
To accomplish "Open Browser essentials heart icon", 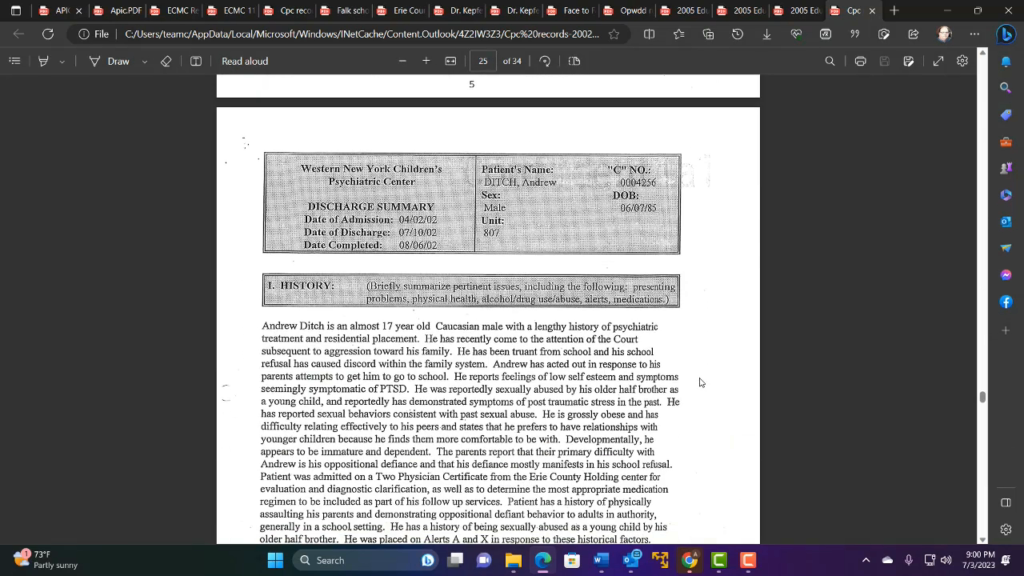I will click(796, 34).
